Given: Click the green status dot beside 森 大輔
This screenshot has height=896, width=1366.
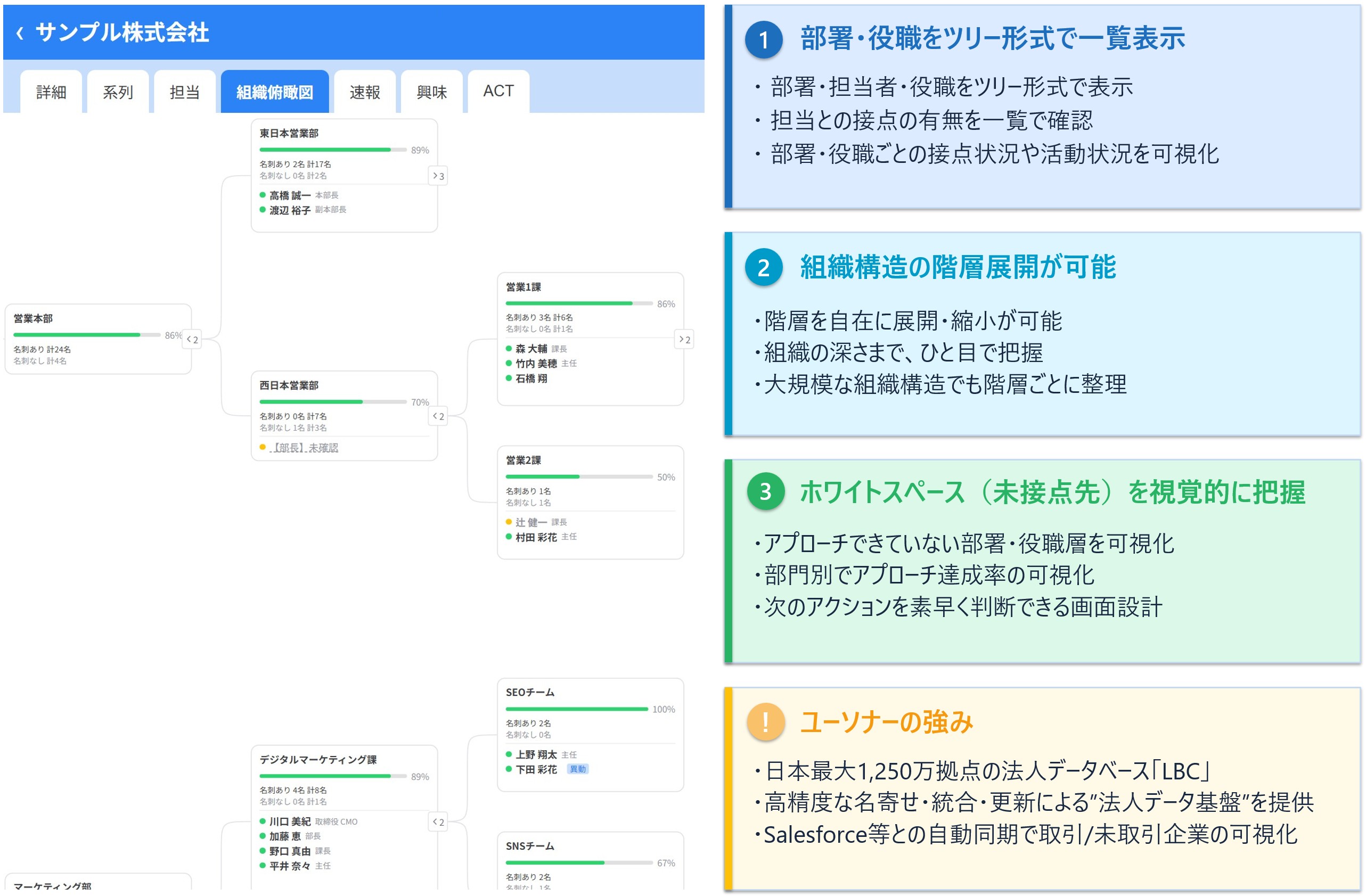Looking at the screenshot, I should coord(509,348).
